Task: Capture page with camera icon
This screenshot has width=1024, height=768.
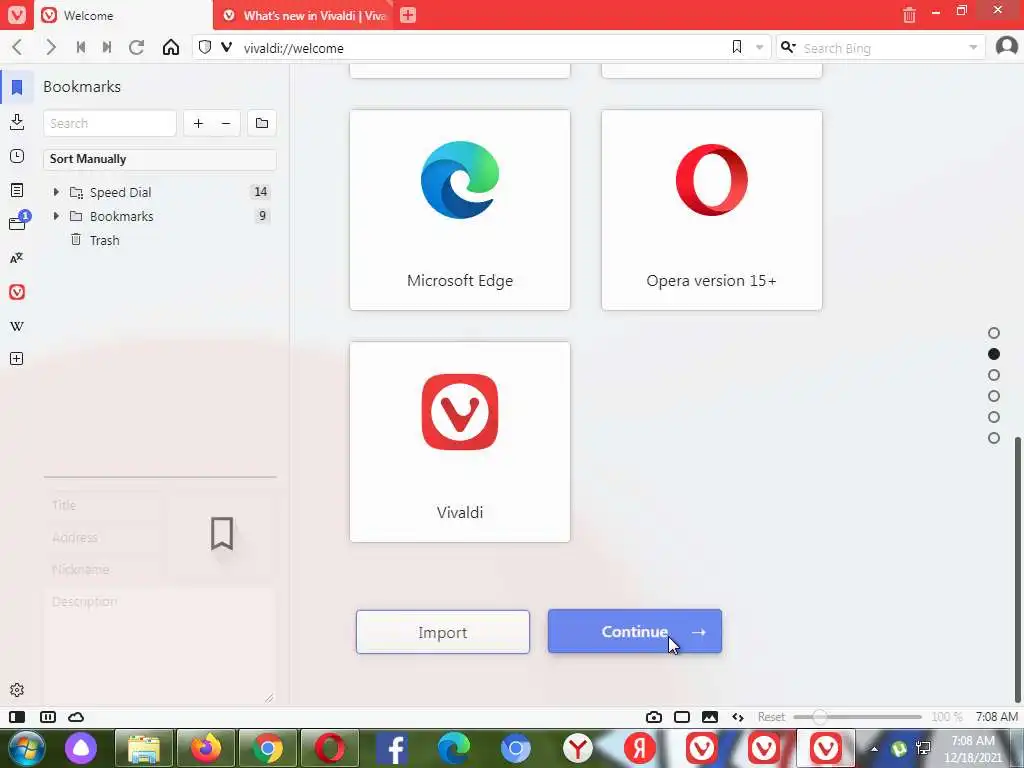Action: (x=654, y=717)
